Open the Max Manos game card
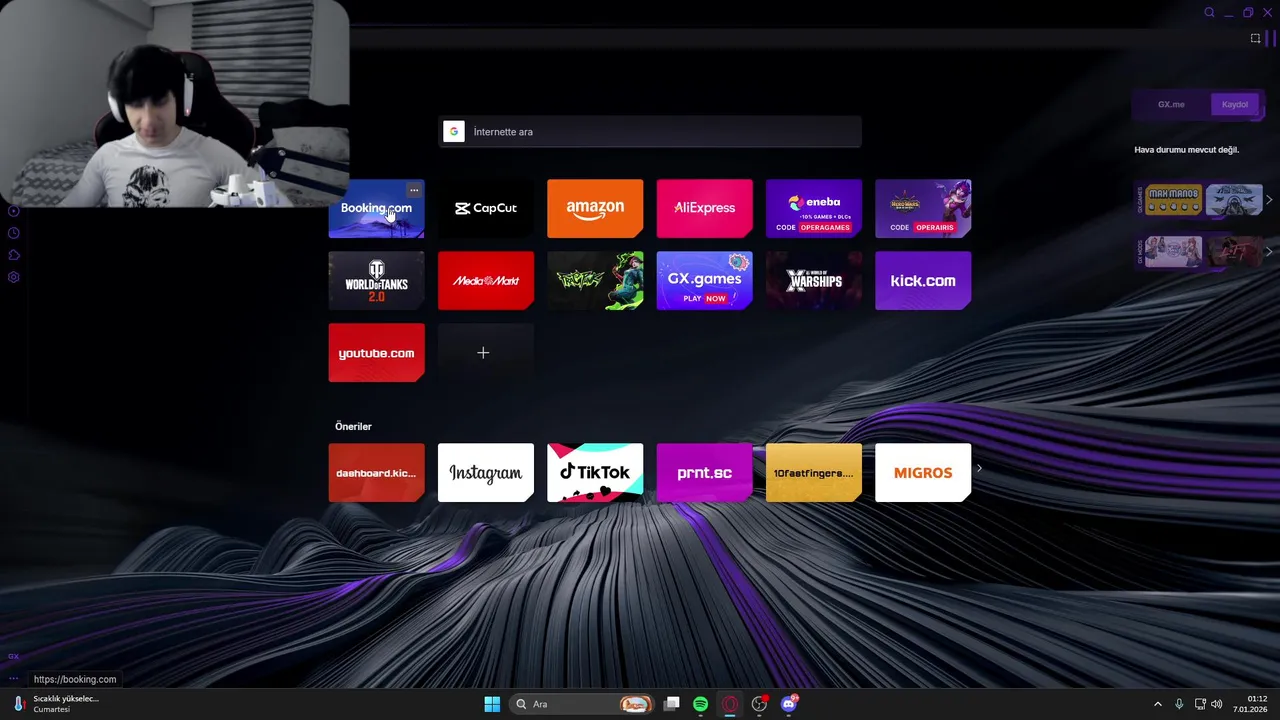Image resolution: width=1280 pixels, height=720 pixels. click(x=1174, y=200)
